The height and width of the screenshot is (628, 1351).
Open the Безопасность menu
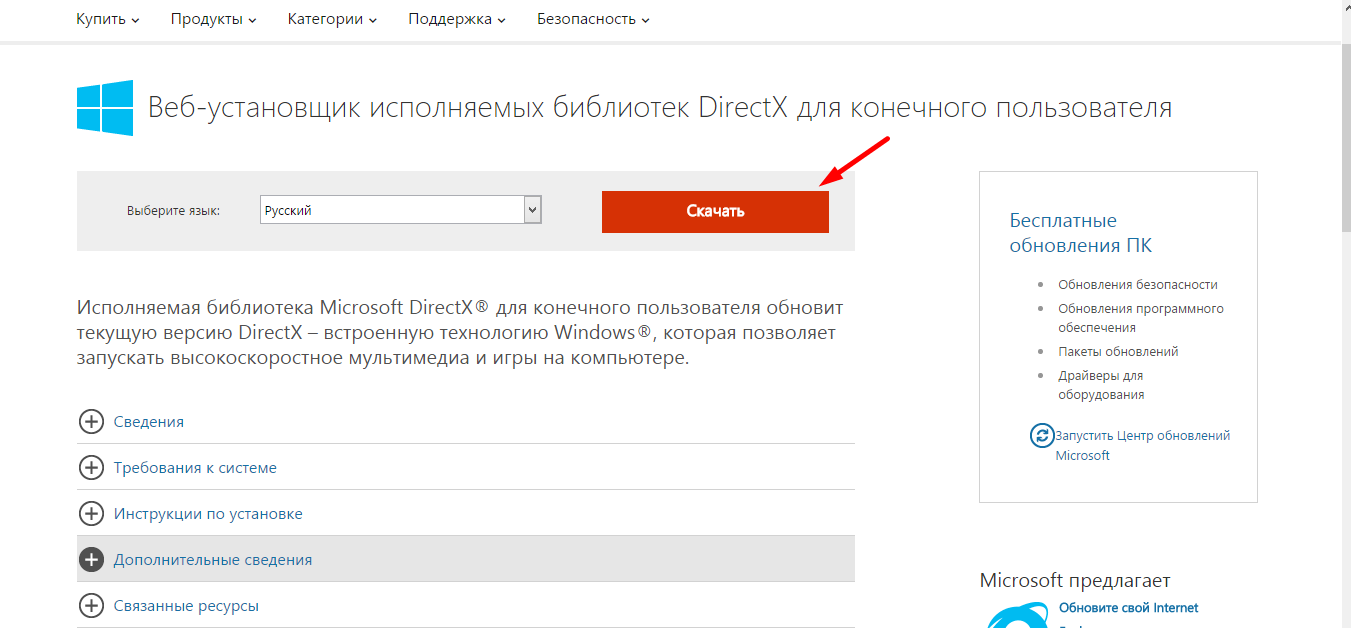(593, 19)
